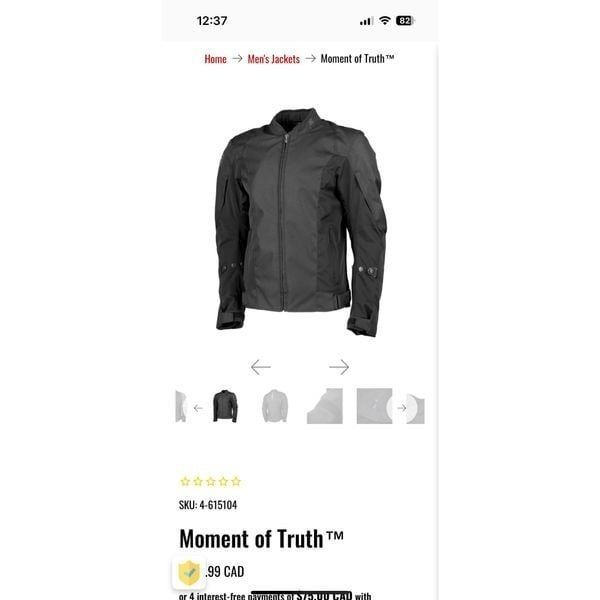Select the fabric detail thumbnail
This screenshot has height=600, width=600.
pyautogui.click(x=374, y=406)
